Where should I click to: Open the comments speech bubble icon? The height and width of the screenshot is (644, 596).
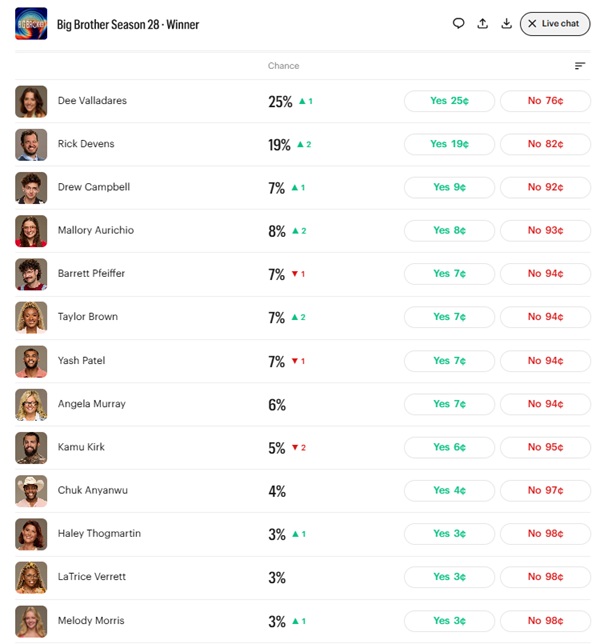[458, 24]
